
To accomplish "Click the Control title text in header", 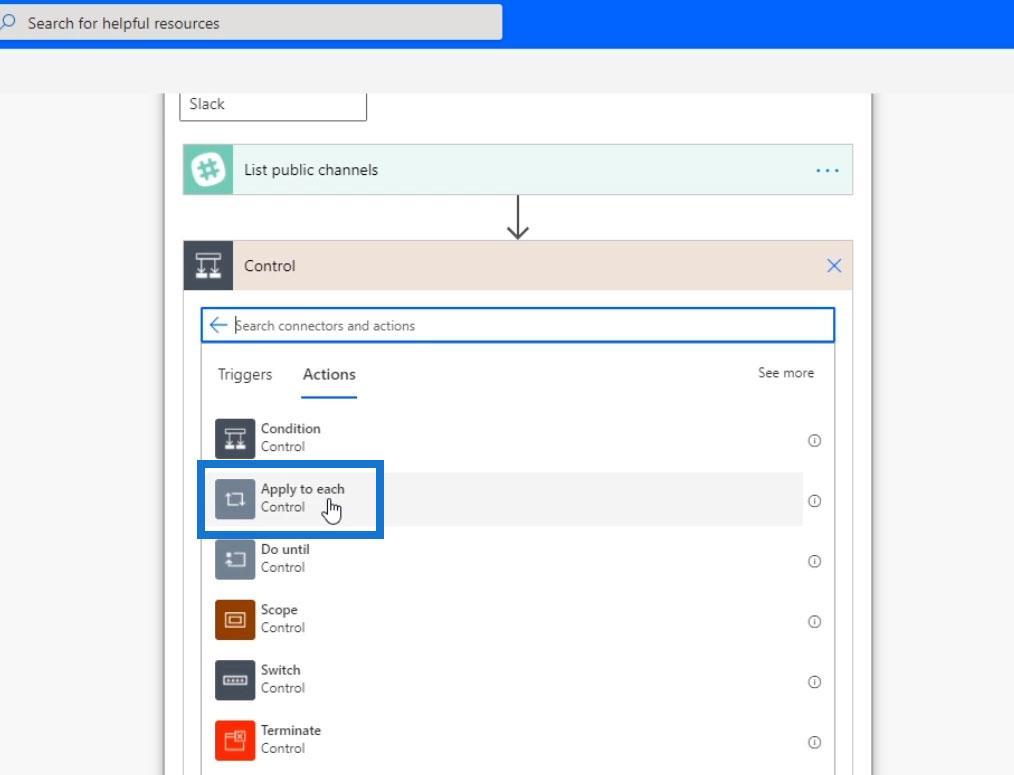I will point(270,266).
